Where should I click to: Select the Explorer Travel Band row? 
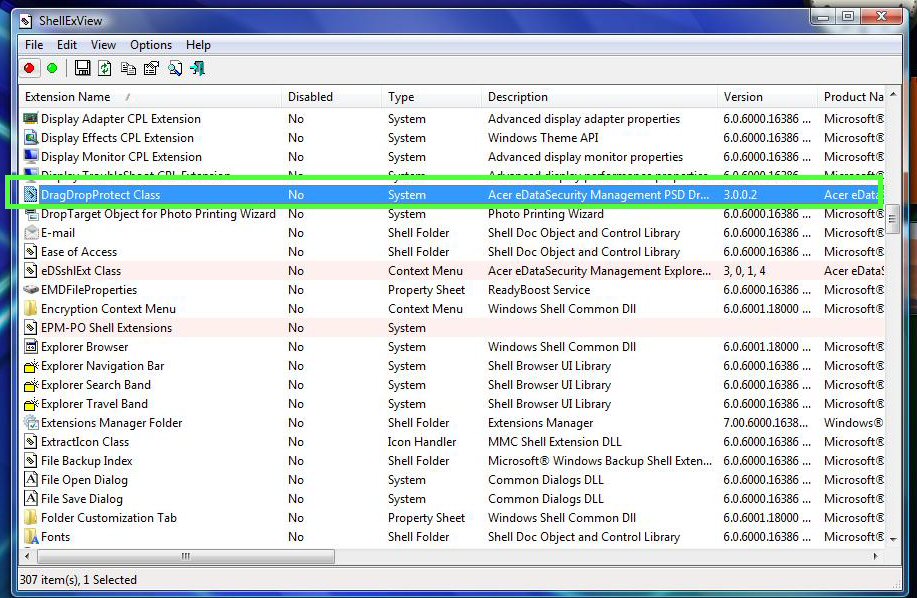pos(453,404)
